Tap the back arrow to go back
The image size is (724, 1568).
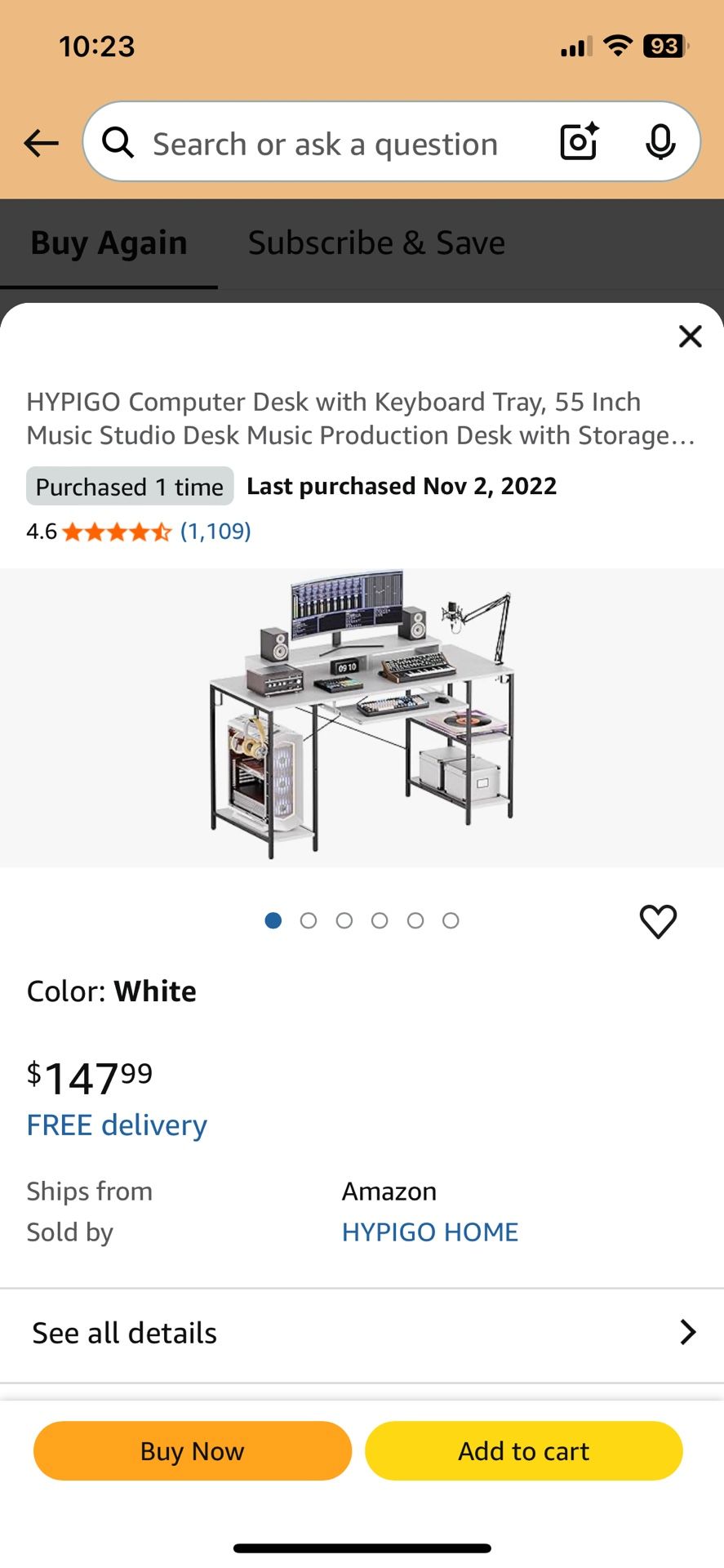[41, 141]
